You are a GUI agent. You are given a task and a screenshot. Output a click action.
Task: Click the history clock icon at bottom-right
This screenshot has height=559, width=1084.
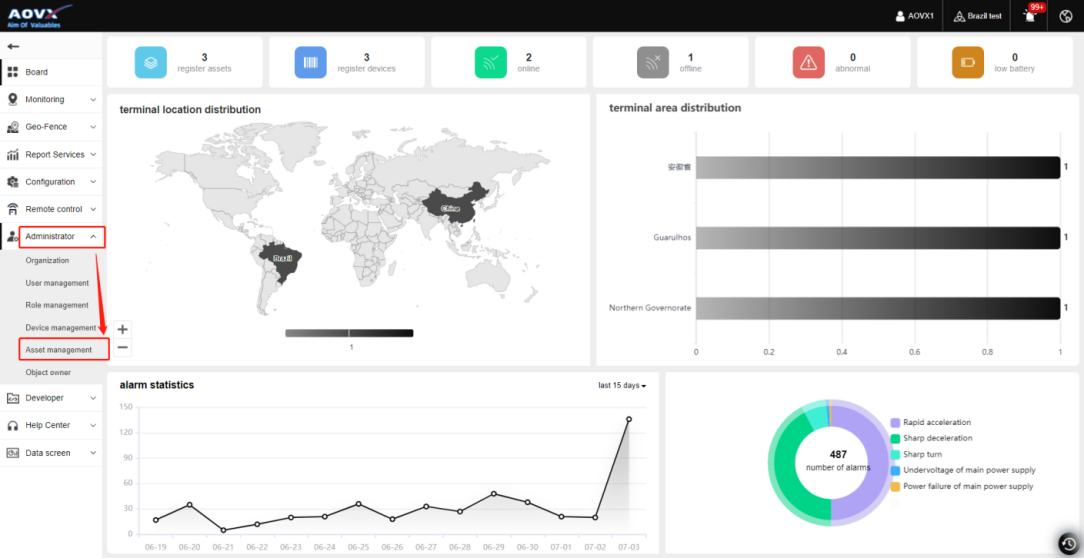tap(1068, 543)
